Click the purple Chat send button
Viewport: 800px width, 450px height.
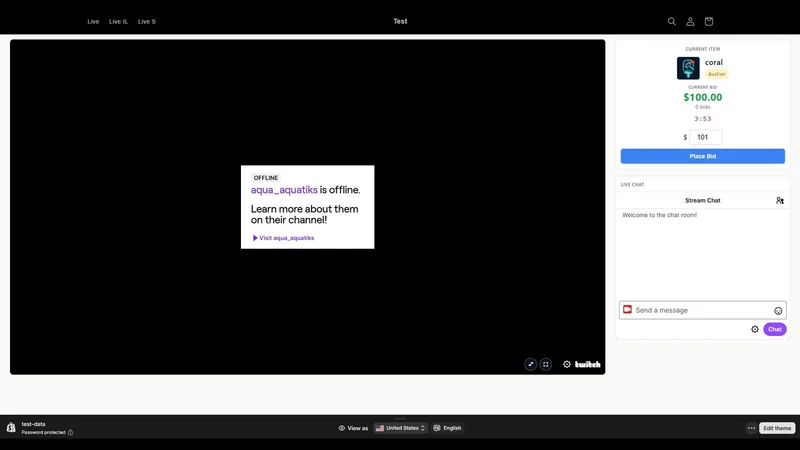pyautogui.click(x=774, y=330)
